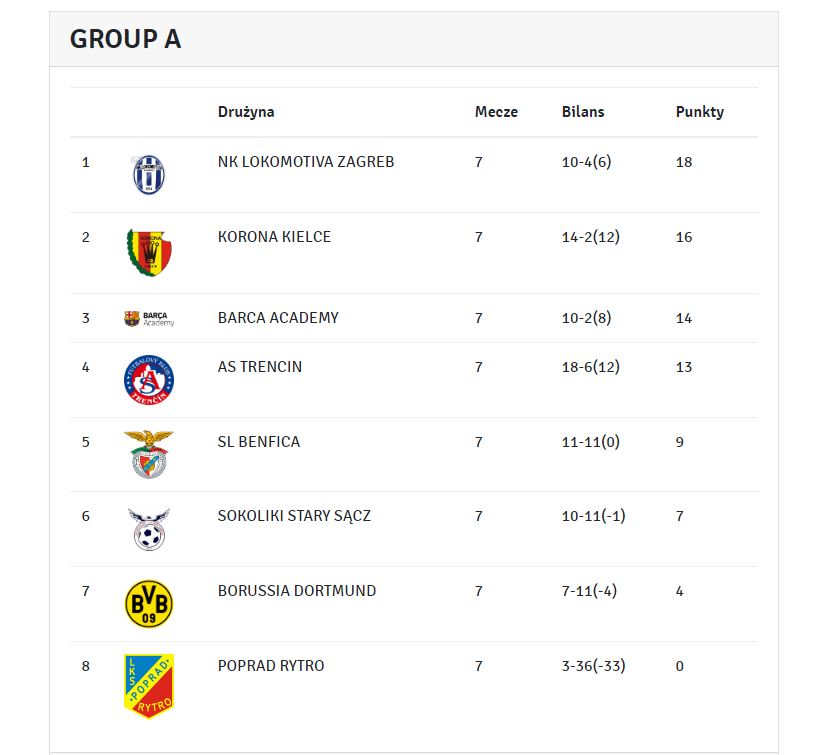Click the SL Benfica eagle crest
815x755 pixels.
[x=149, y=454]
